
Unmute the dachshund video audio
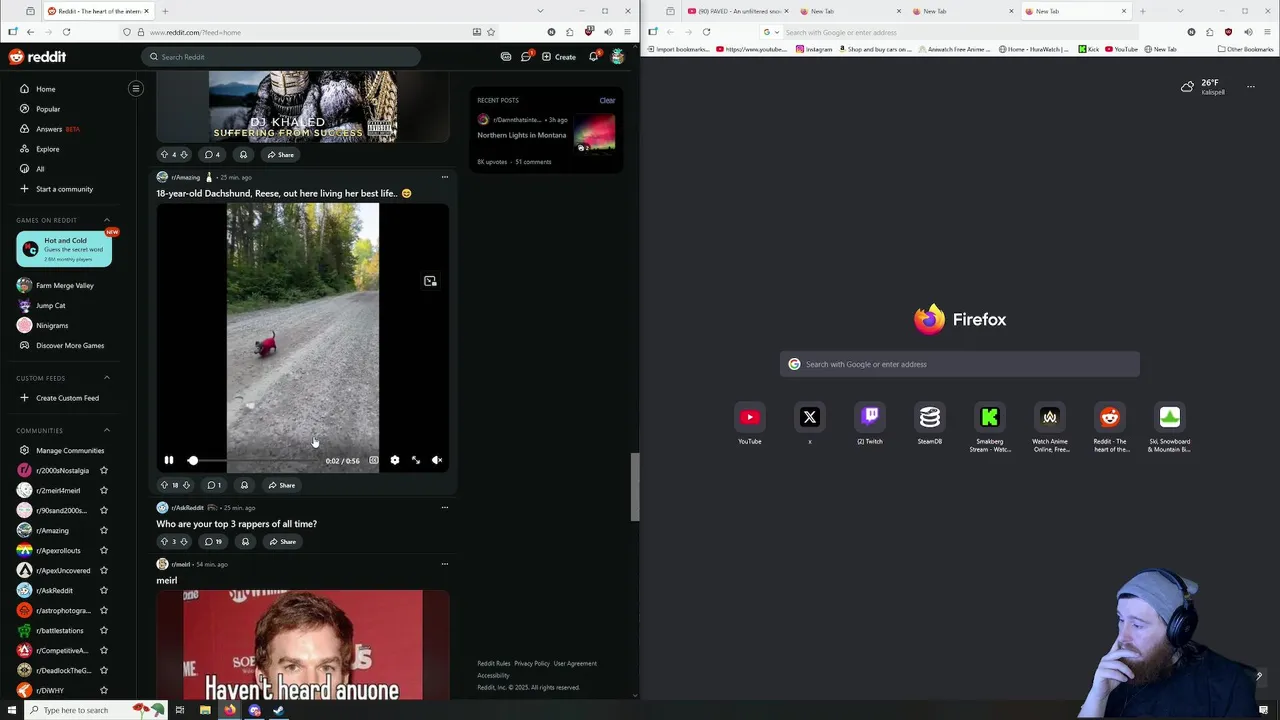(437, 460)
